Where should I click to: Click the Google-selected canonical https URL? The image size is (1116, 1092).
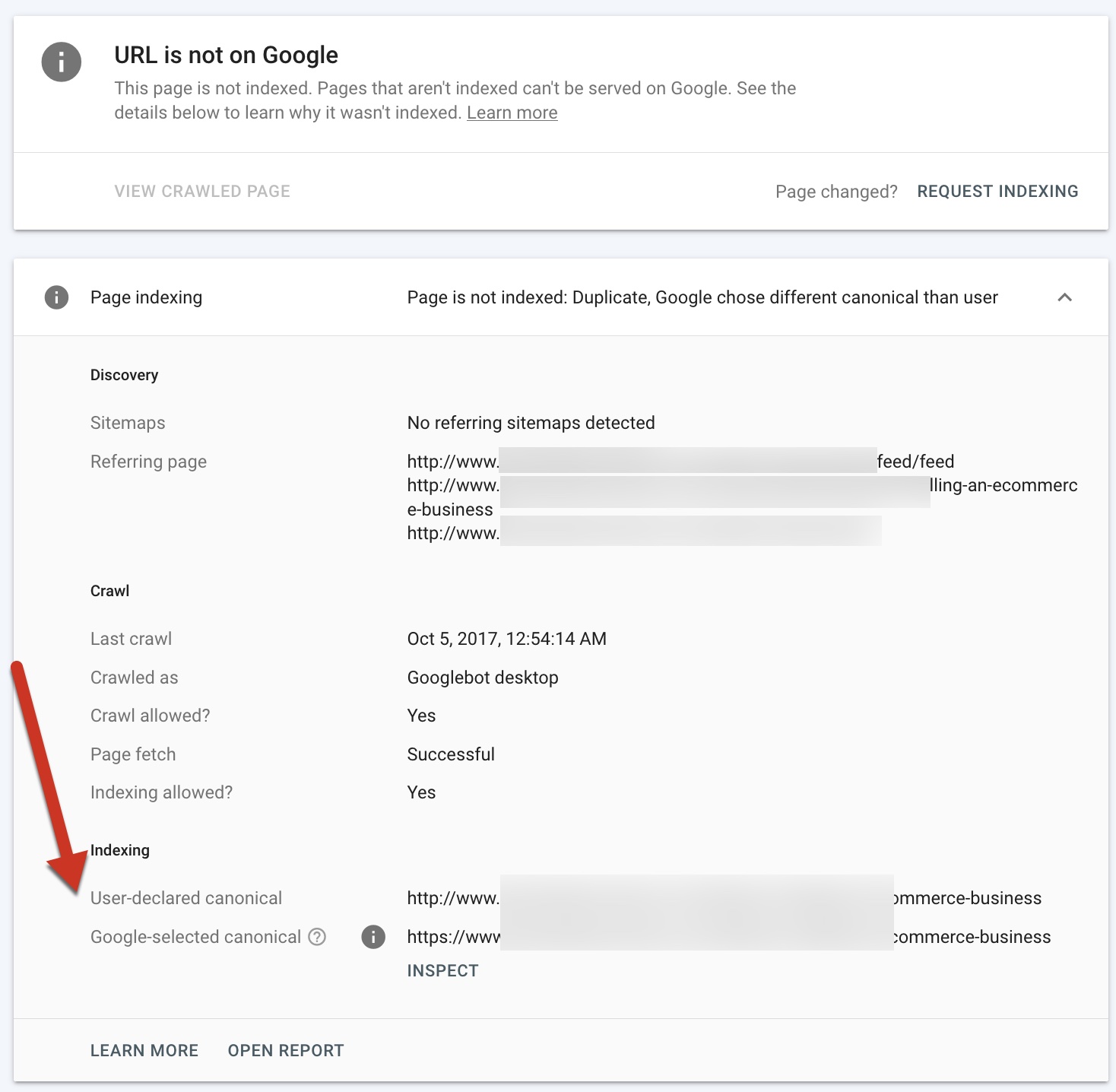coord(728,937)
